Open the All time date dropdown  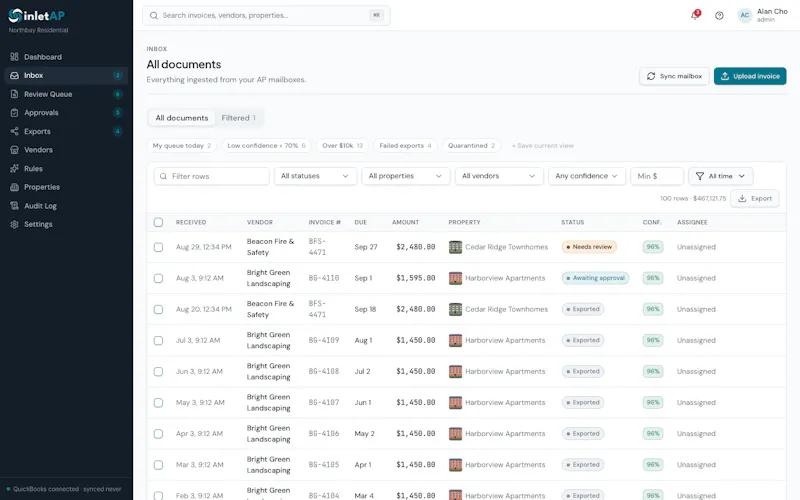click(720, 176)
